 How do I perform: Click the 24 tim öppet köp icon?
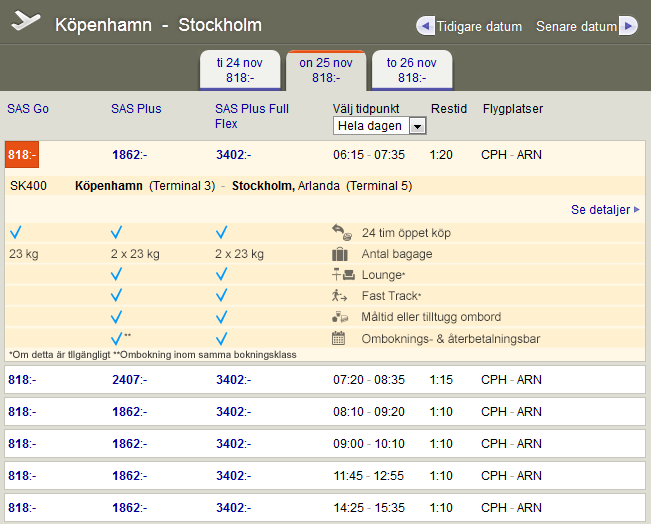(x=342, y=232)
